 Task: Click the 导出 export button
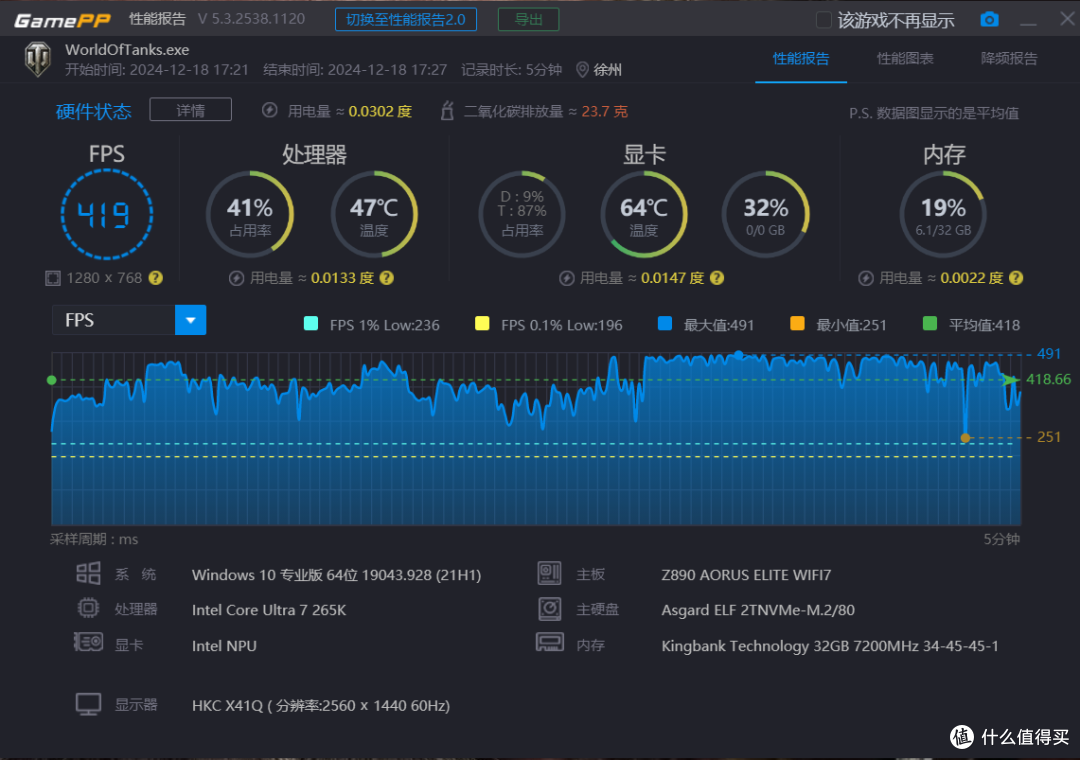click(x=528, y=19)
